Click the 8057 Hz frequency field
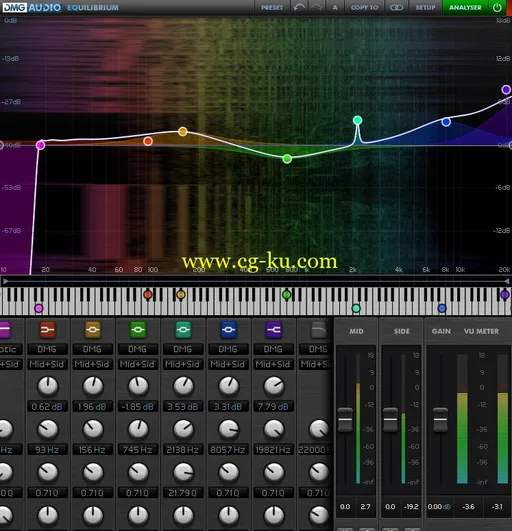This screenshot has height=531, width=512. (x=228, y=450)
